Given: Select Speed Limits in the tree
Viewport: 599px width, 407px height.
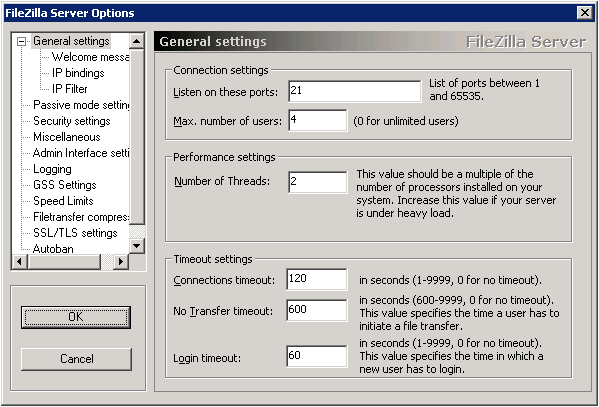Looking at the screenshot, I should [x=63, y=201].
